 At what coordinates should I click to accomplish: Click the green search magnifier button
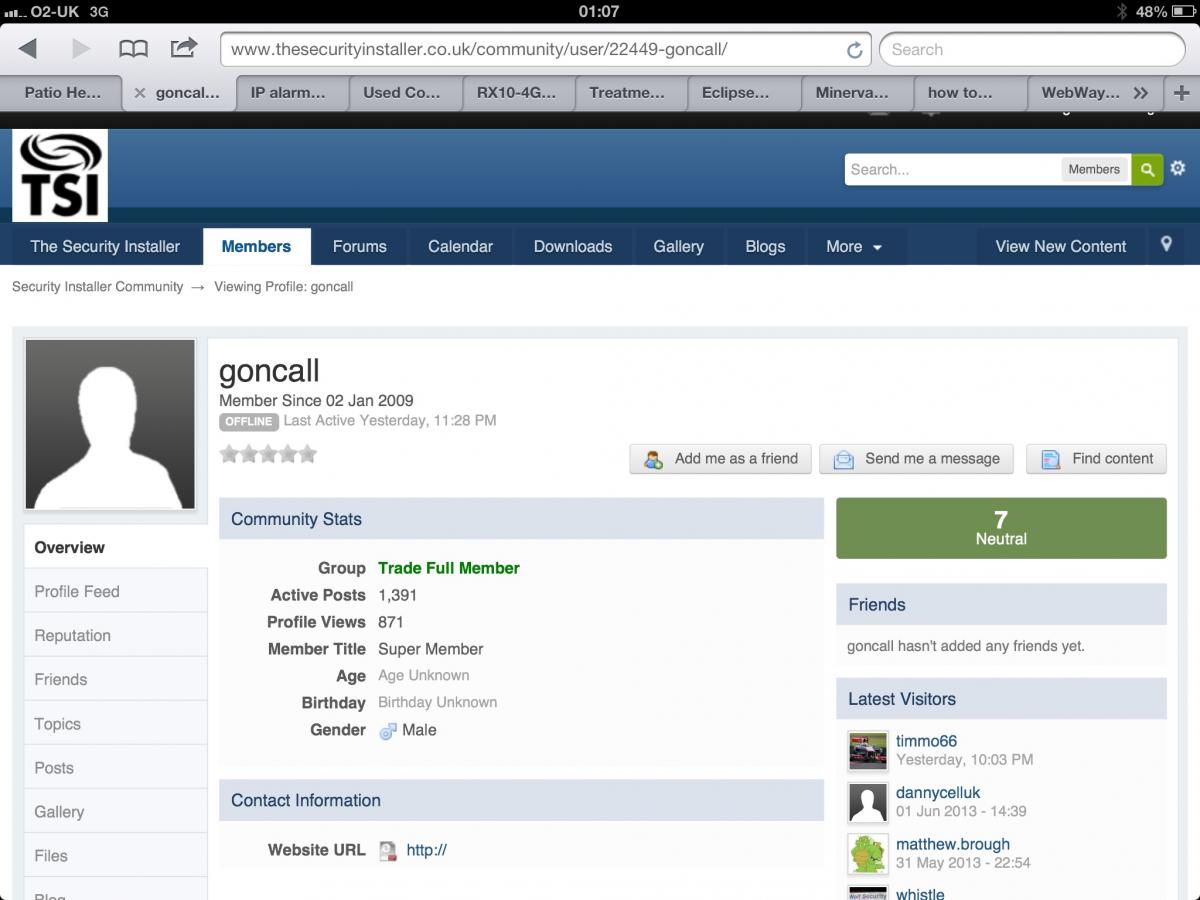coord(1147,170)
